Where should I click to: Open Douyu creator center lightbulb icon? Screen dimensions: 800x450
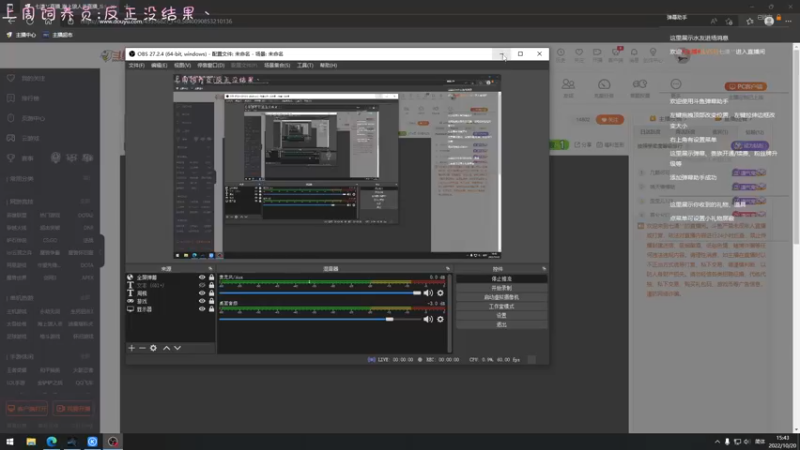653,52
